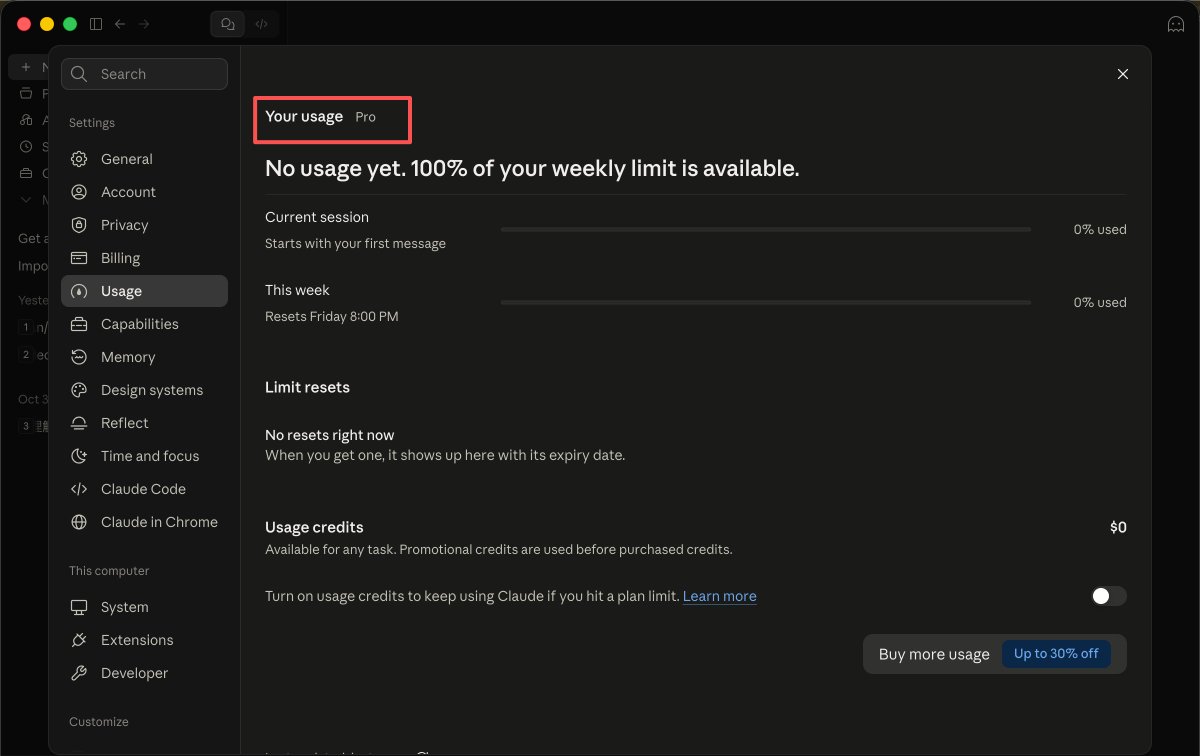1200x756 pixels.
Task: Click the "Limit resets" heading
Action: [x=308, y=387]
